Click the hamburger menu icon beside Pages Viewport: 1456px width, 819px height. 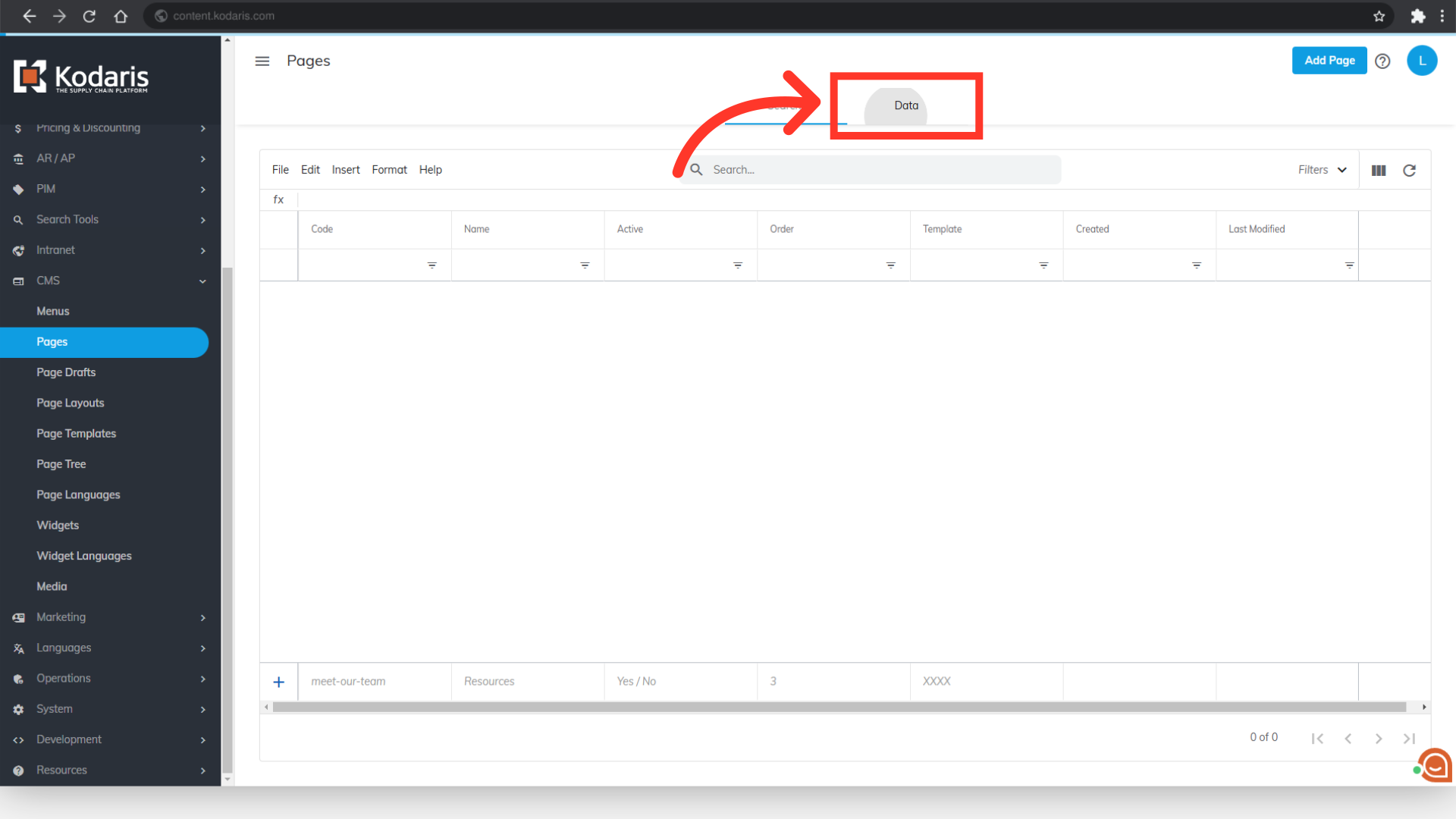(x=262, y=61)
